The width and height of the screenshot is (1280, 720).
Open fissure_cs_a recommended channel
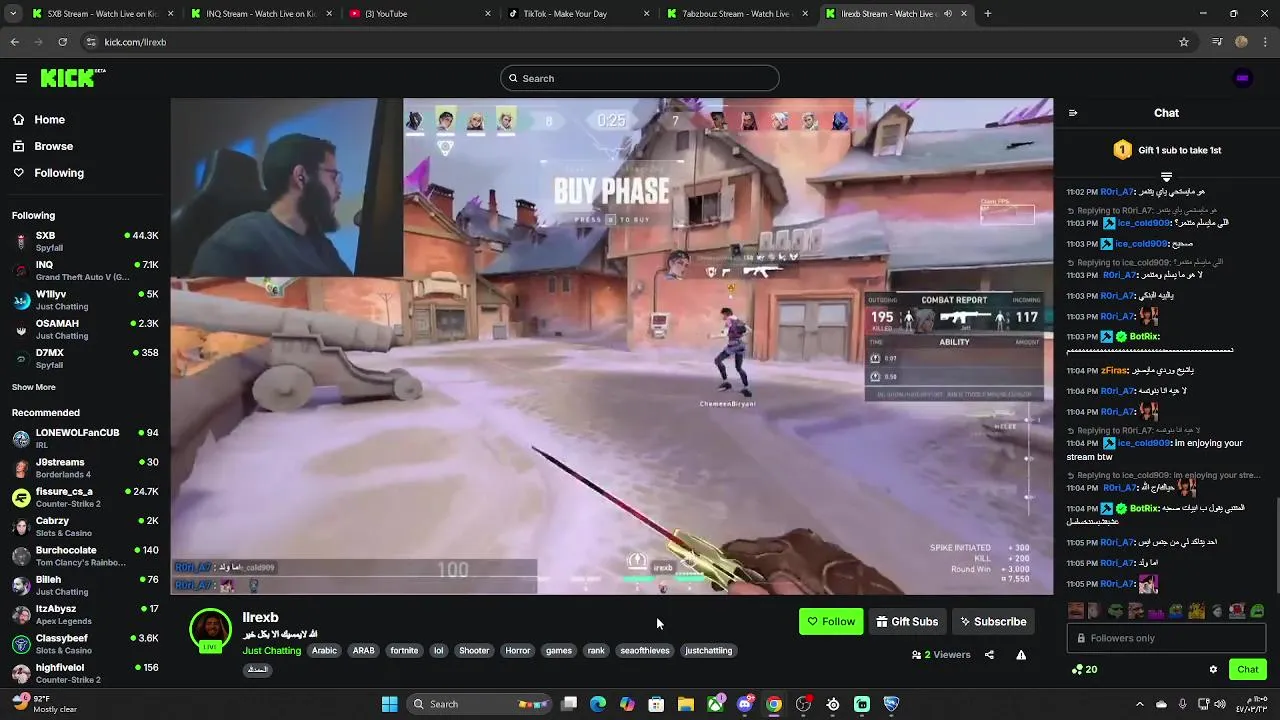pos(85,497)
